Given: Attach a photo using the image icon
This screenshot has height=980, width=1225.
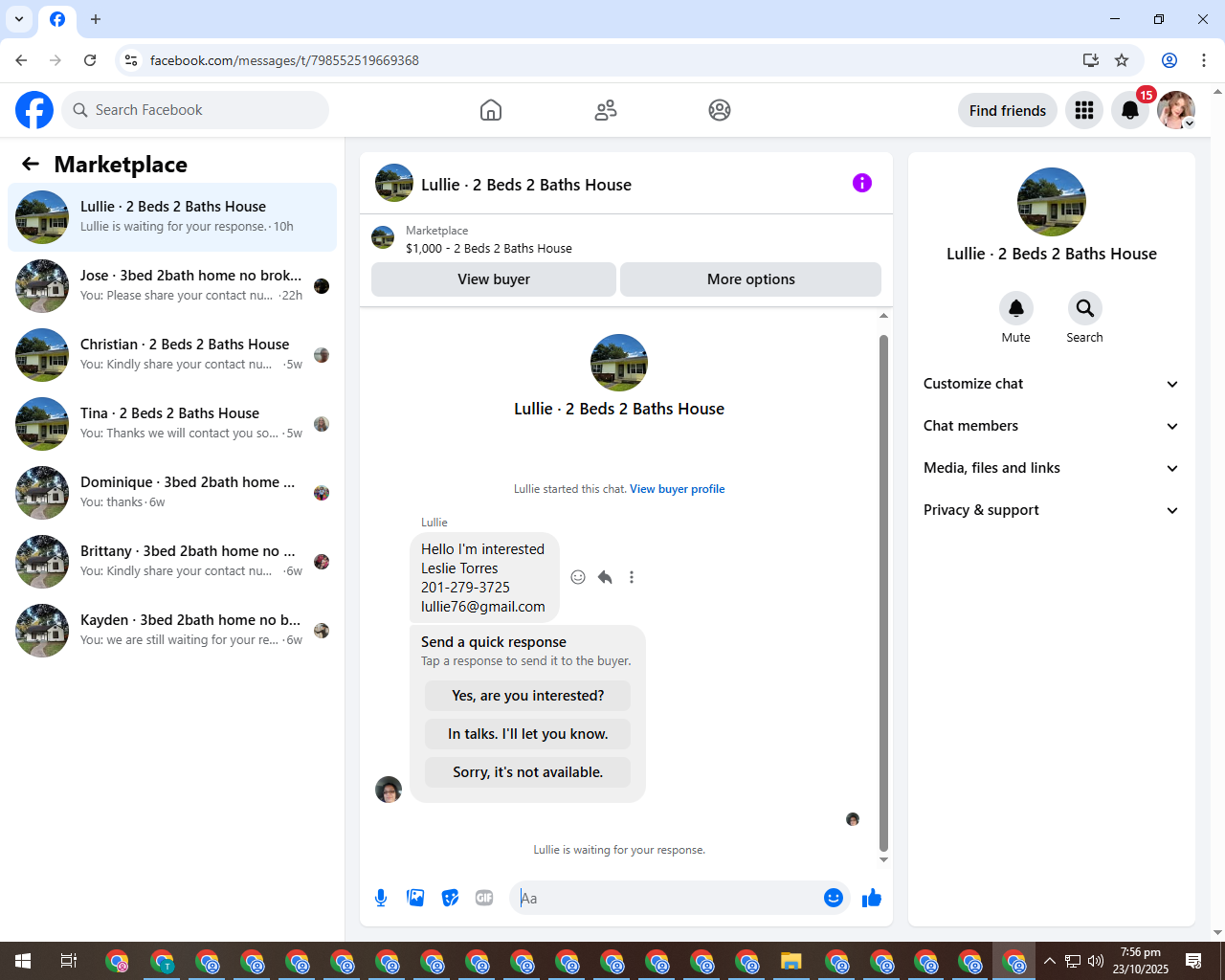Looking at the screenshot, I should (415, 898).
